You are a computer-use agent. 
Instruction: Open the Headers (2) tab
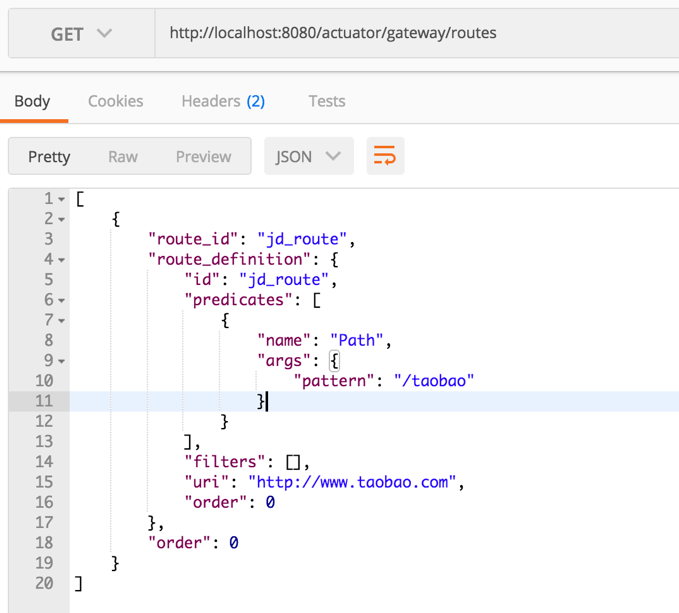point(223,101)
